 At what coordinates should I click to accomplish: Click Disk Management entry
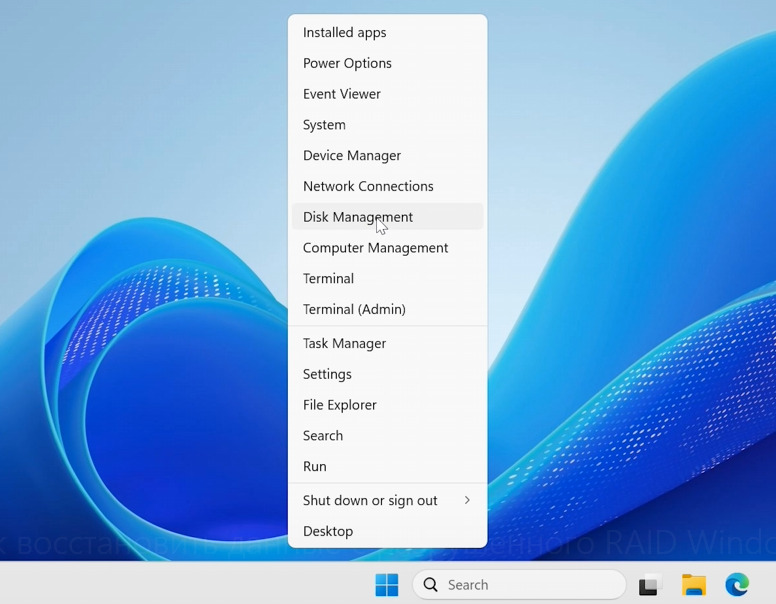pos(388,217)
